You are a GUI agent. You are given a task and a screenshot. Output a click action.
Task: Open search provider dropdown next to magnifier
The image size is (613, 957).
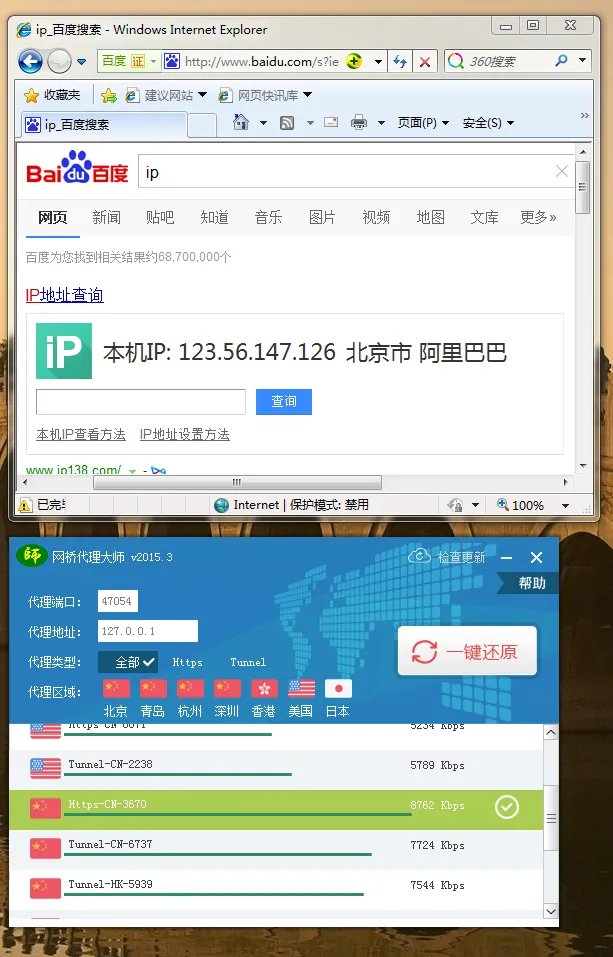pyautogui.click(x=582, y=60)
